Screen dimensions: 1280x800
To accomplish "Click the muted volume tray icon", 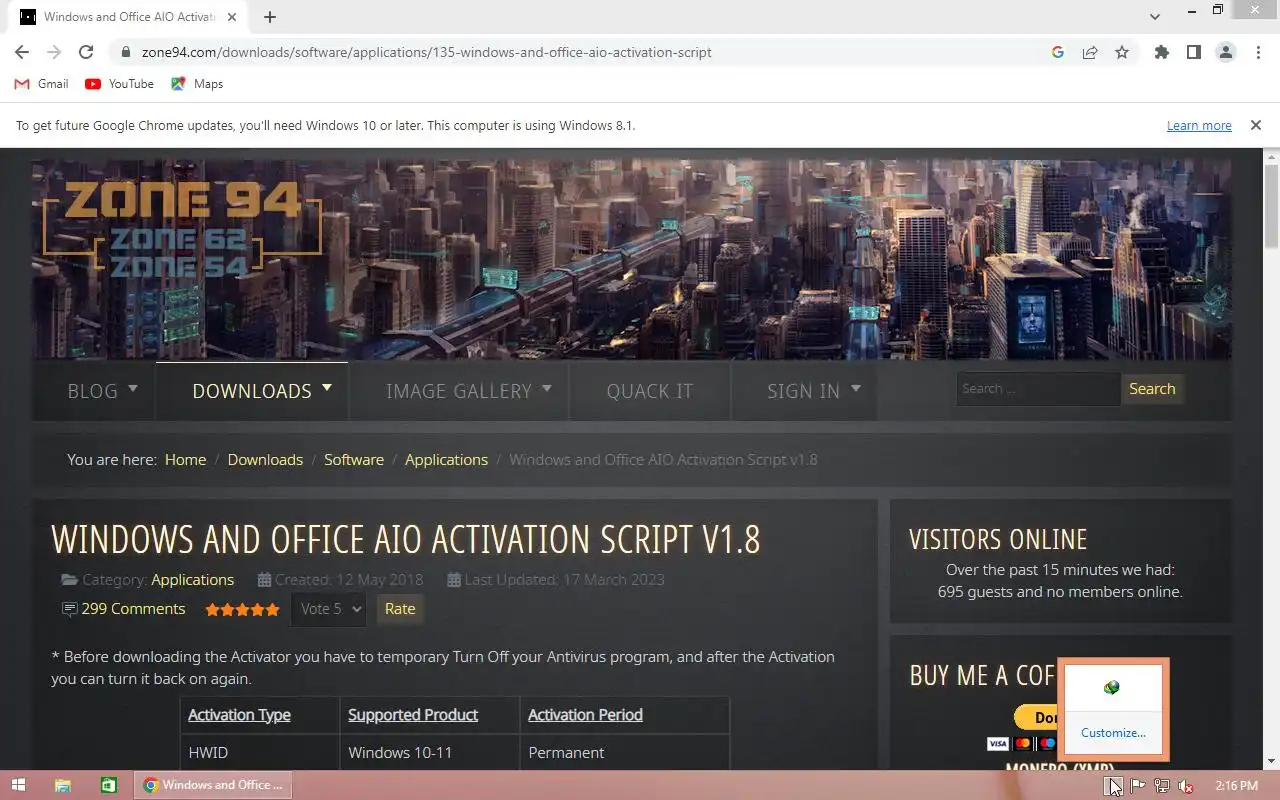I will pyautogui.click(x=1186, y=785).
